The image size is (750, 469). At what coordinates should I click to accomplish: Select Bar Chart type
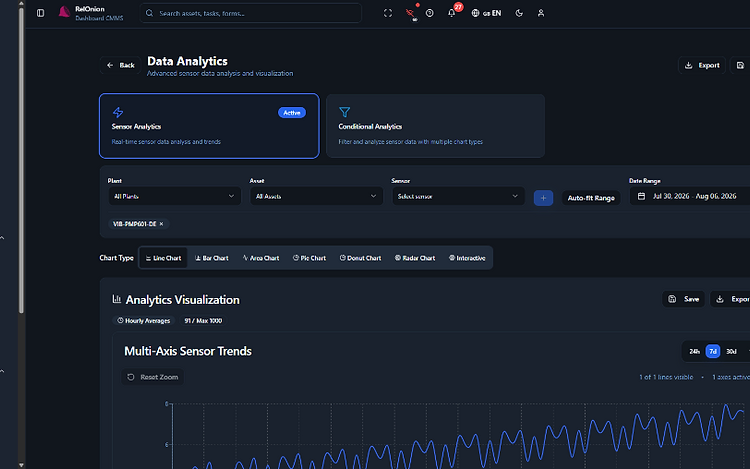(211, 258)
